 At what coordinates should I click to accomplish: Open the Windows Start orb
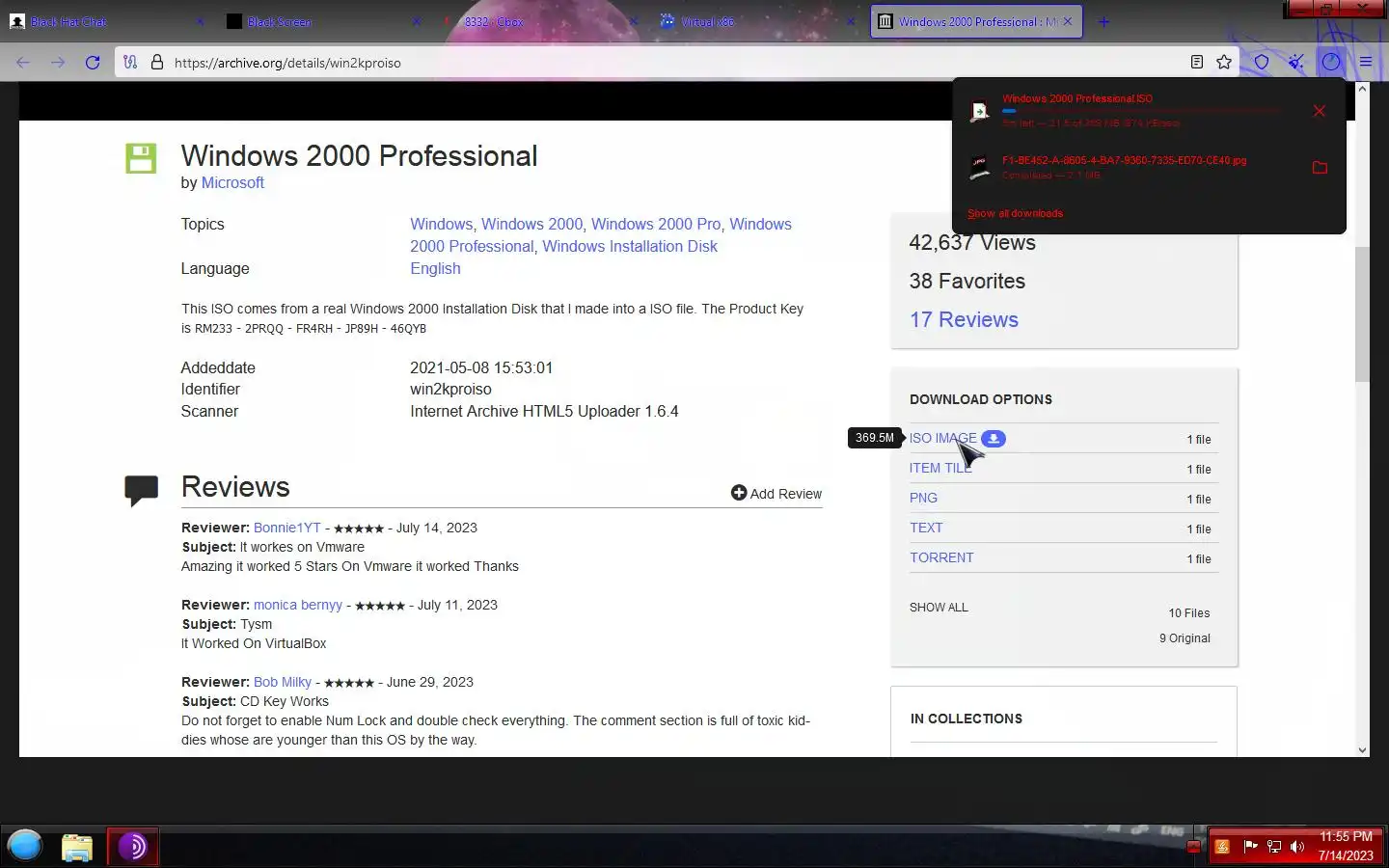(x=25, y=846)
